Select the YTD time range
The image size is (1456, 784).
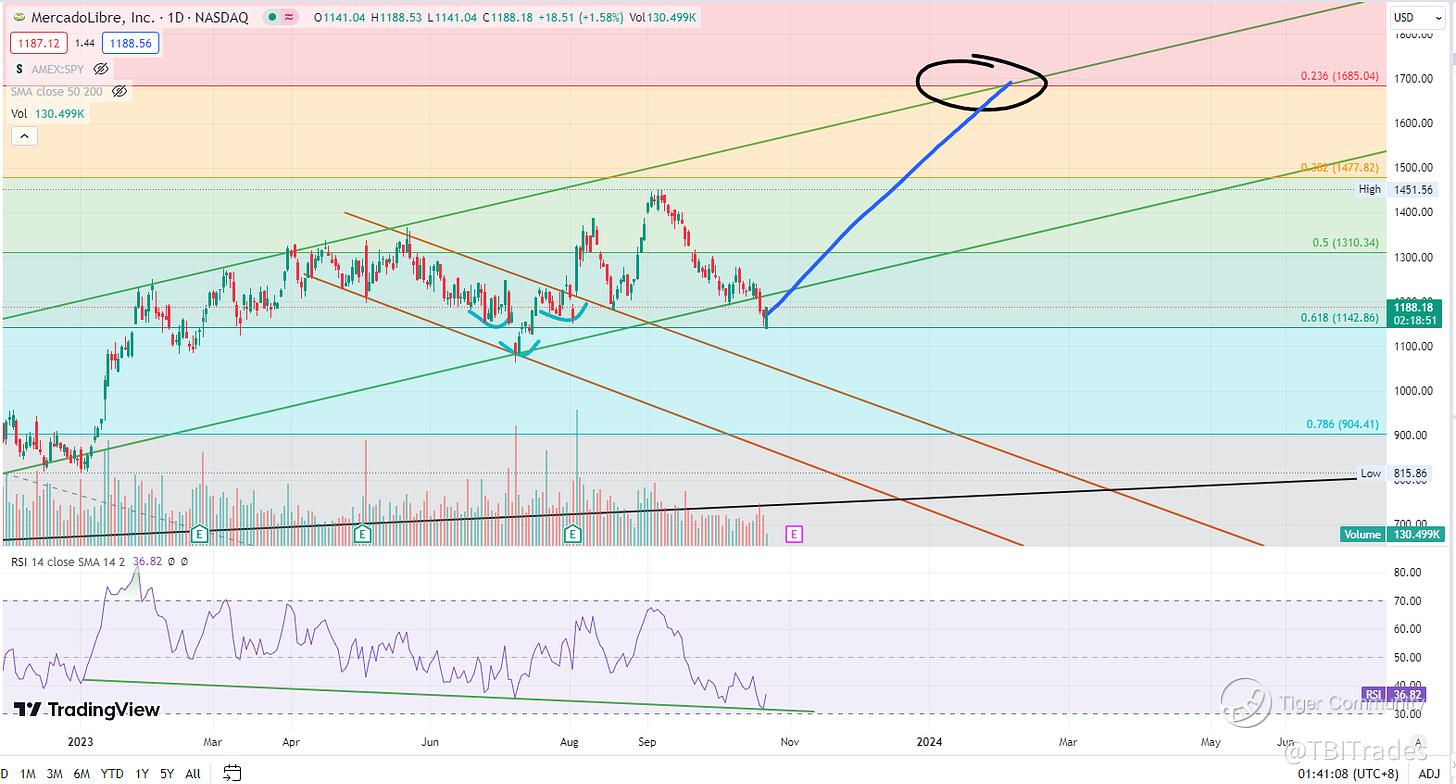[112, 773]
